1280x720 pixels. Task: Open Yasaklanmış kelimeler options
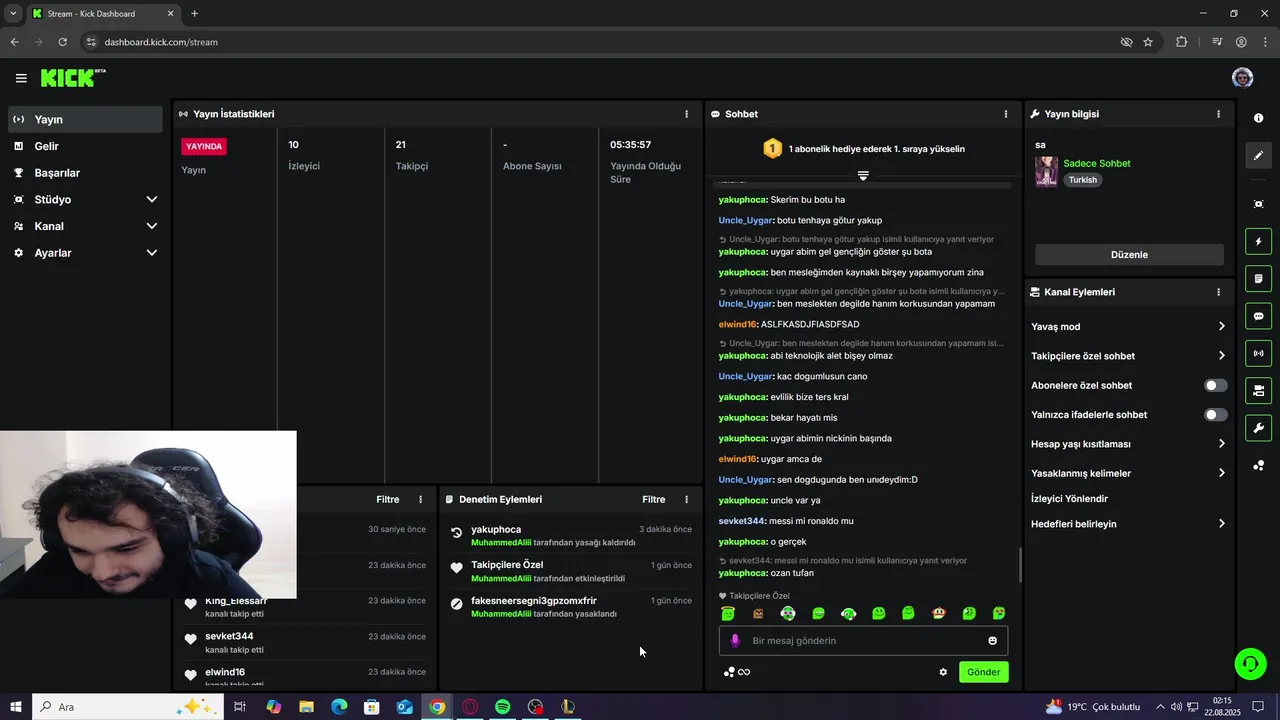pos(1128,473)
